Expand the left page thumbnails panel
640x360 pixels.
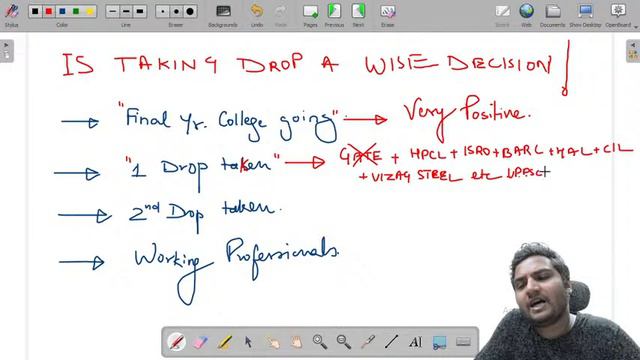pos(7,51)
